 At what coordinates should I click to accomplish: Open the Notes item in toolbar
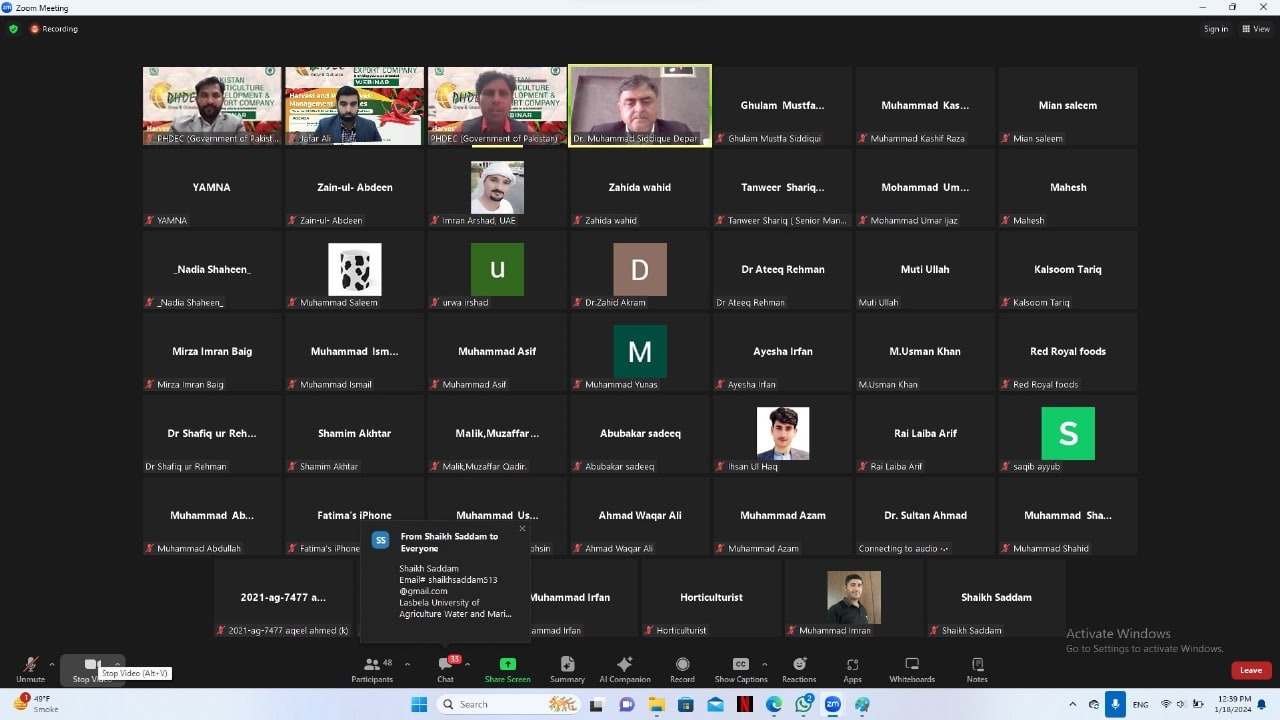[x=977, y=669]
